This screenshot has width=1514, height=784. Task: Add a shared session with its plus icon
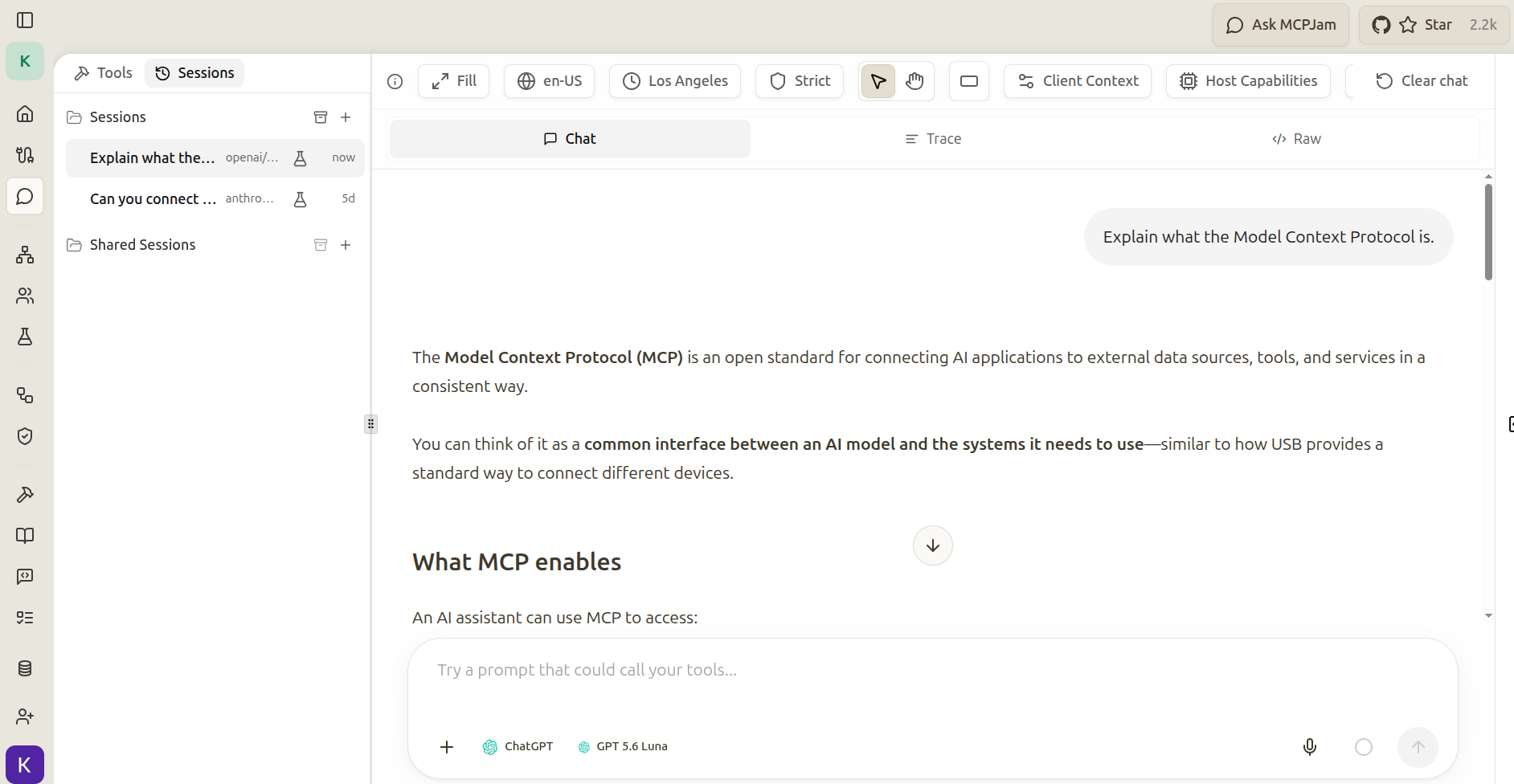coord(346,245)
